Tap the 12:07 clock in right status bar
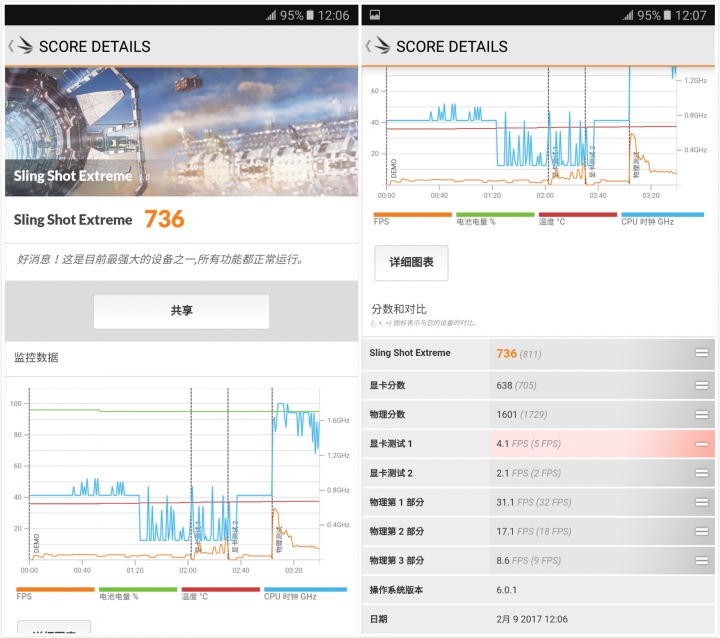 pos(691,16)
